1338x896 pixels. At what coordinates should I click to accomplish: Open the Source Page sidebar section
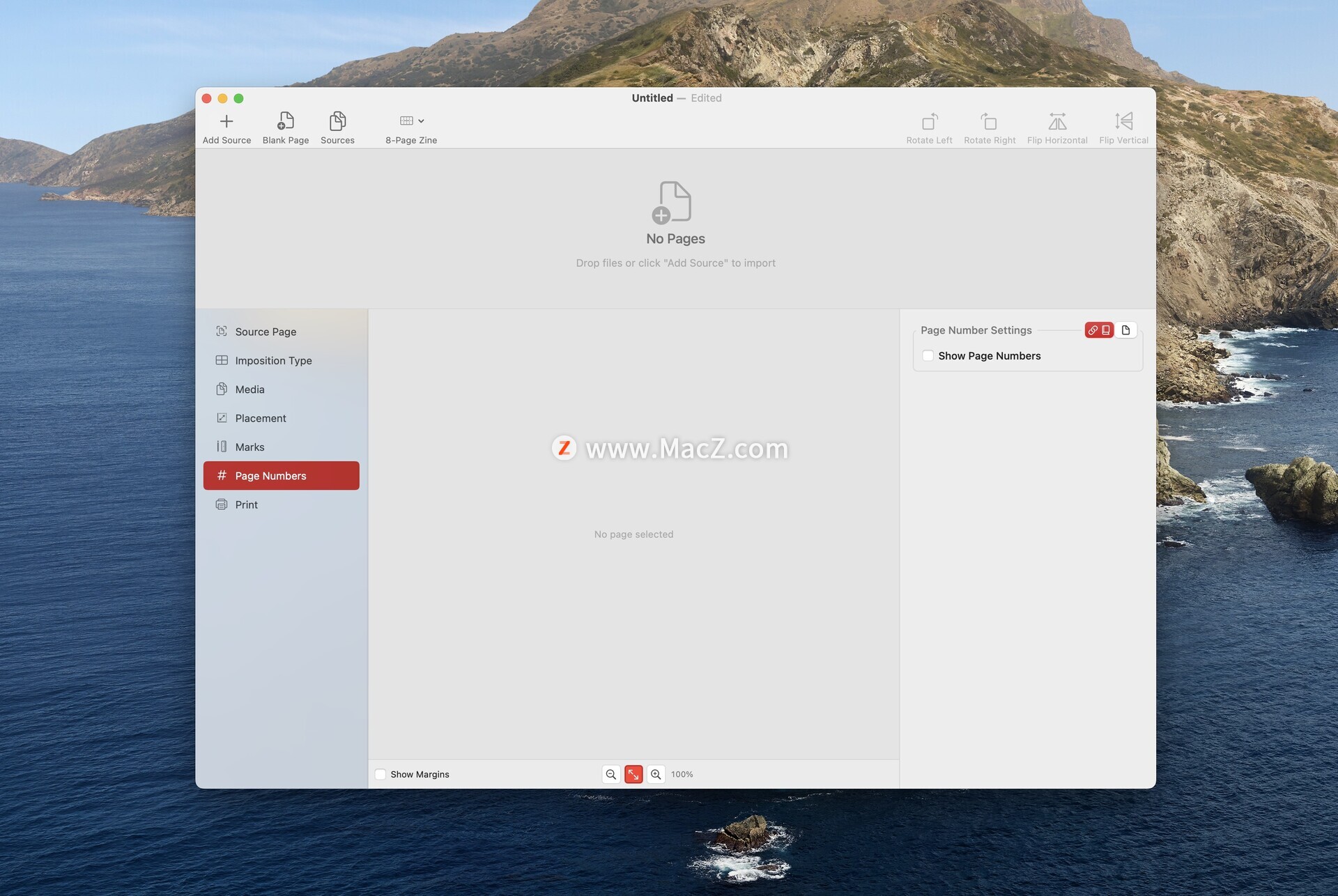coord(266,332)
